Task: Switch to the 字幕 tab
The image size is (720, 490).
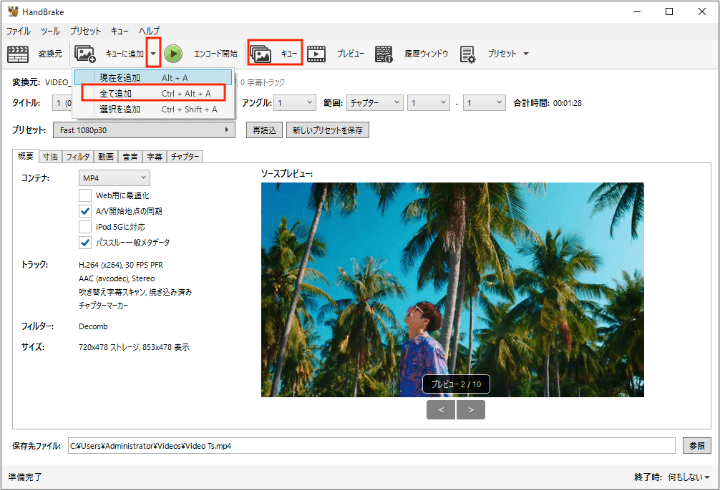Action: (x=154, y=157)
